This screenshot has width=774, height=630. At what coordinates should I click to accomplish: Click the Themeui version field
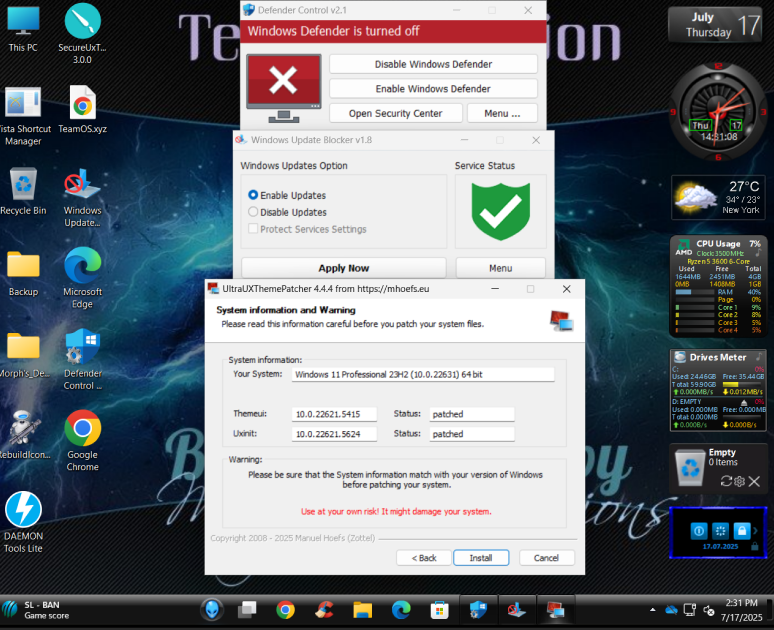(x=334, y=414)
